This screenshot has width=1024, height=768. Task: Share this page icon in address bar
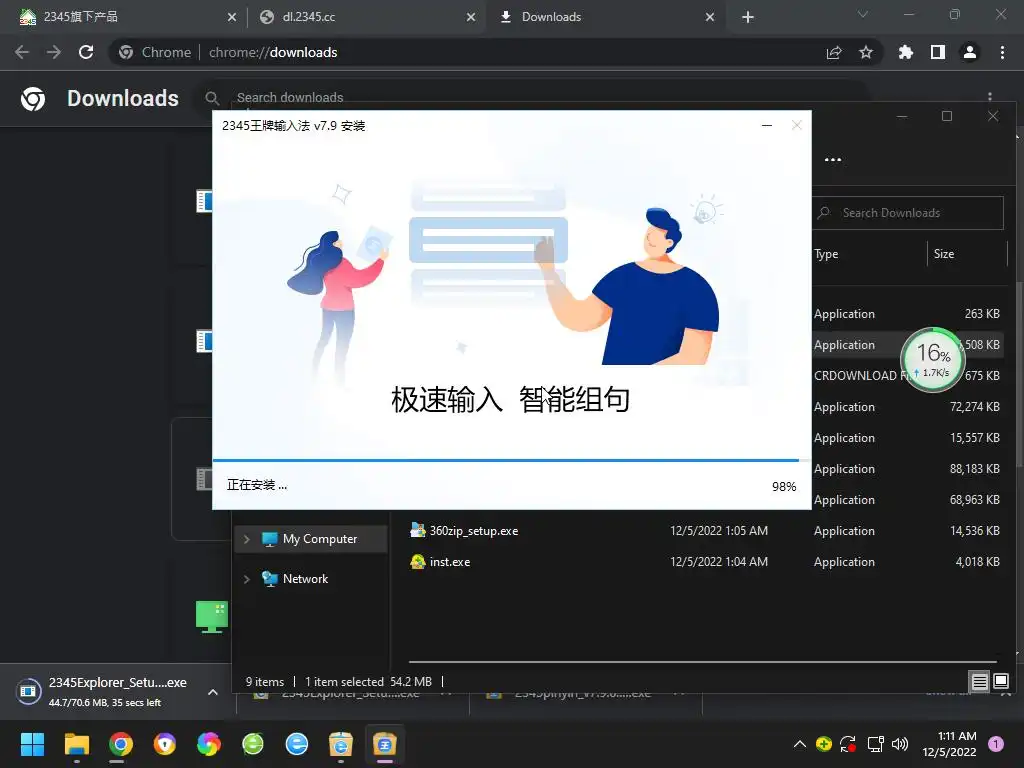click(x=834, y=52)
